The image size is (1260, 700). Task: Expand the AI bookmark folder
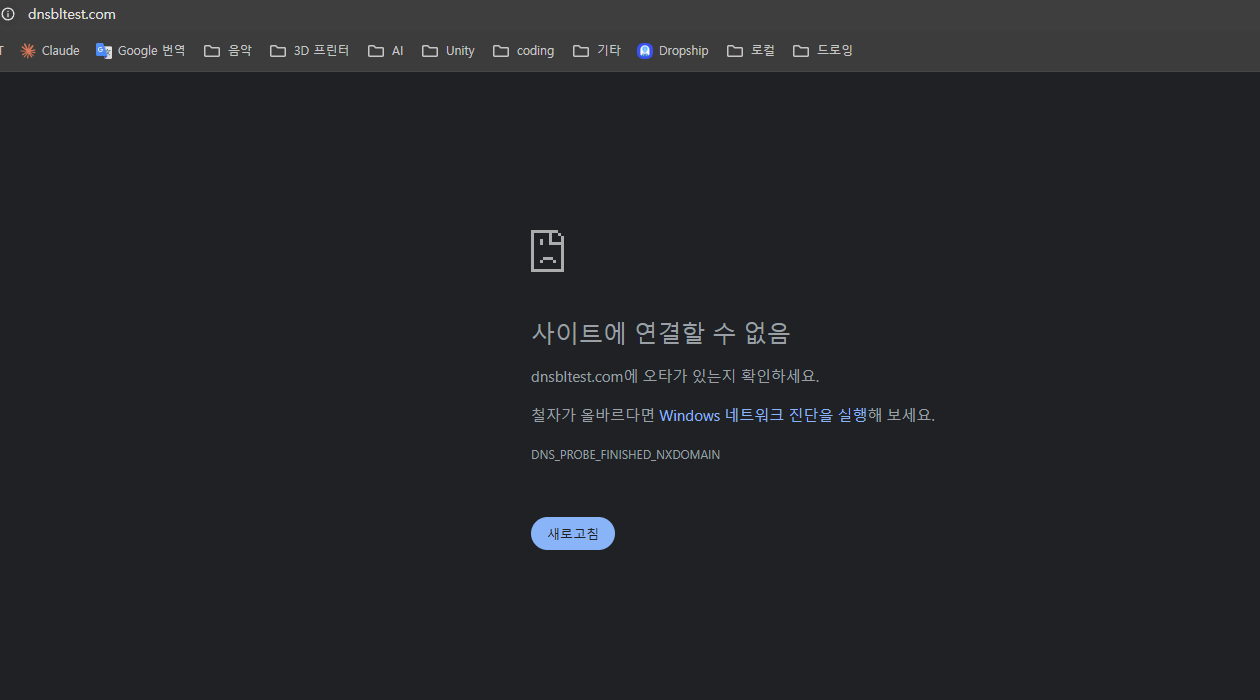pyautogui.click(x=386, y=51)
